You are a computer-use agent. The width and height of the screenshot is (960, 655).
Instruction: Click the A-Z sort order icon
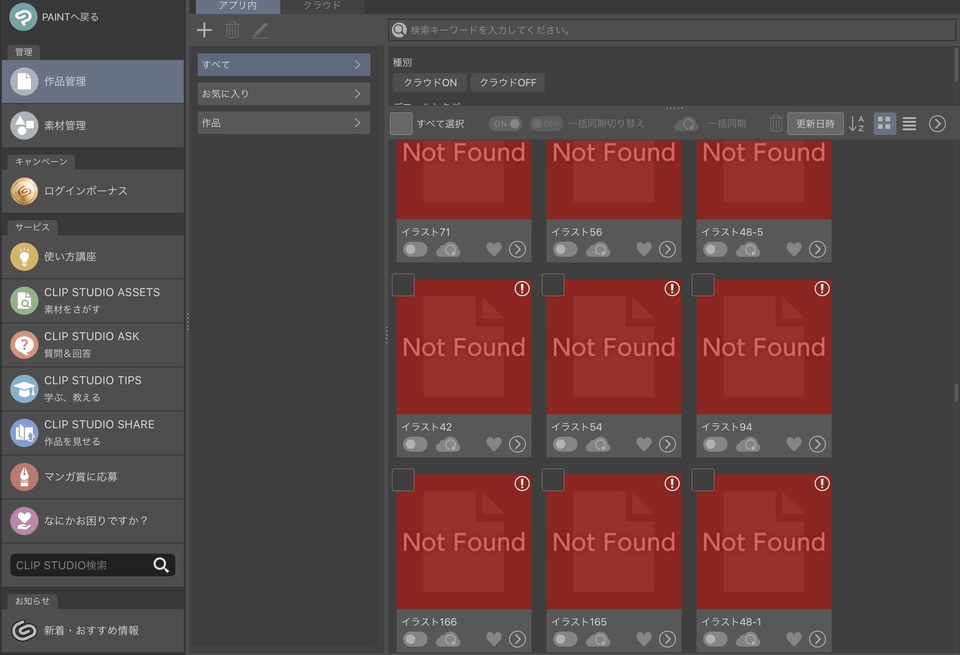[x=857, y=124]
